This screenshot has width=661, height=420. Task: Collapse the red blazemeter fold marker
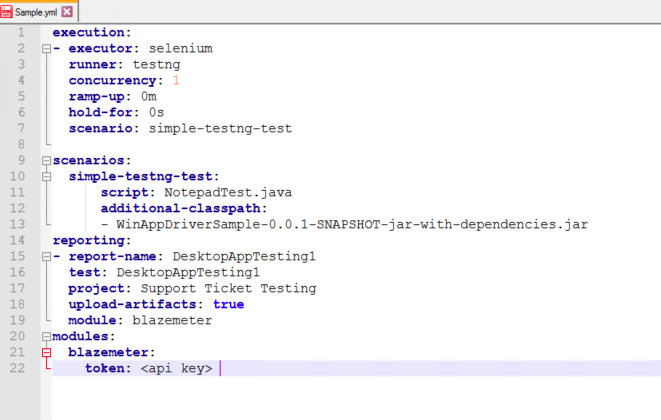[46, 353]
